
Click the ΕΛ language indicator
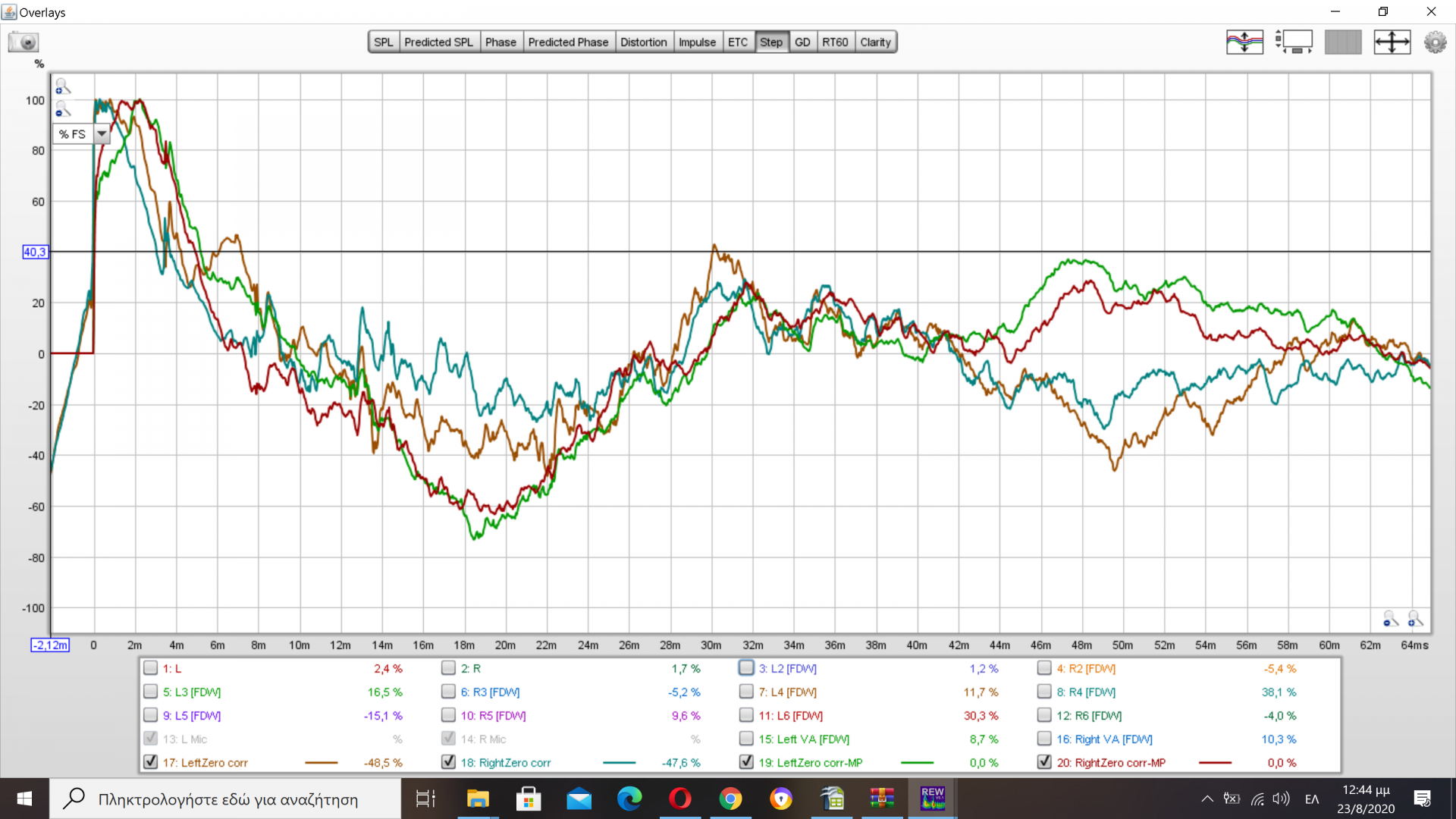1312,799
